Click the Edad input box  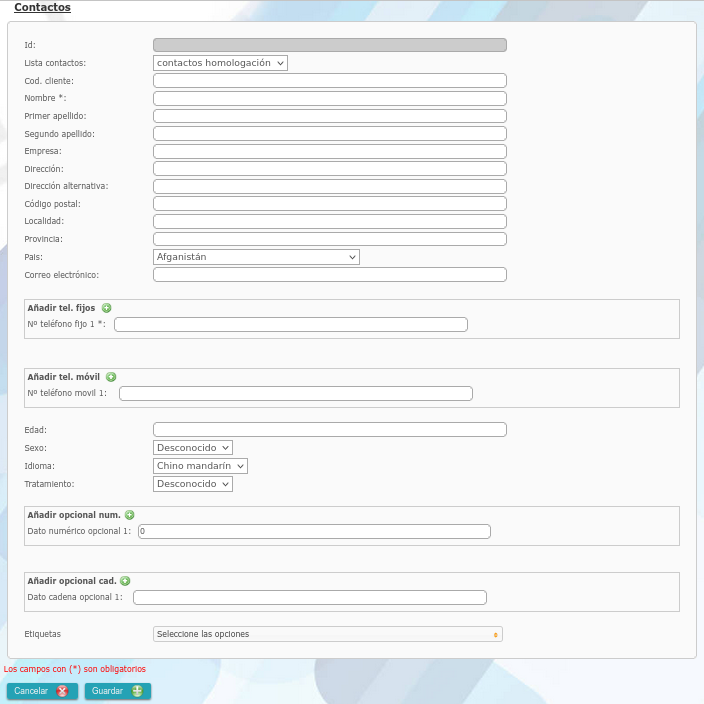click(x=329, y=430)
